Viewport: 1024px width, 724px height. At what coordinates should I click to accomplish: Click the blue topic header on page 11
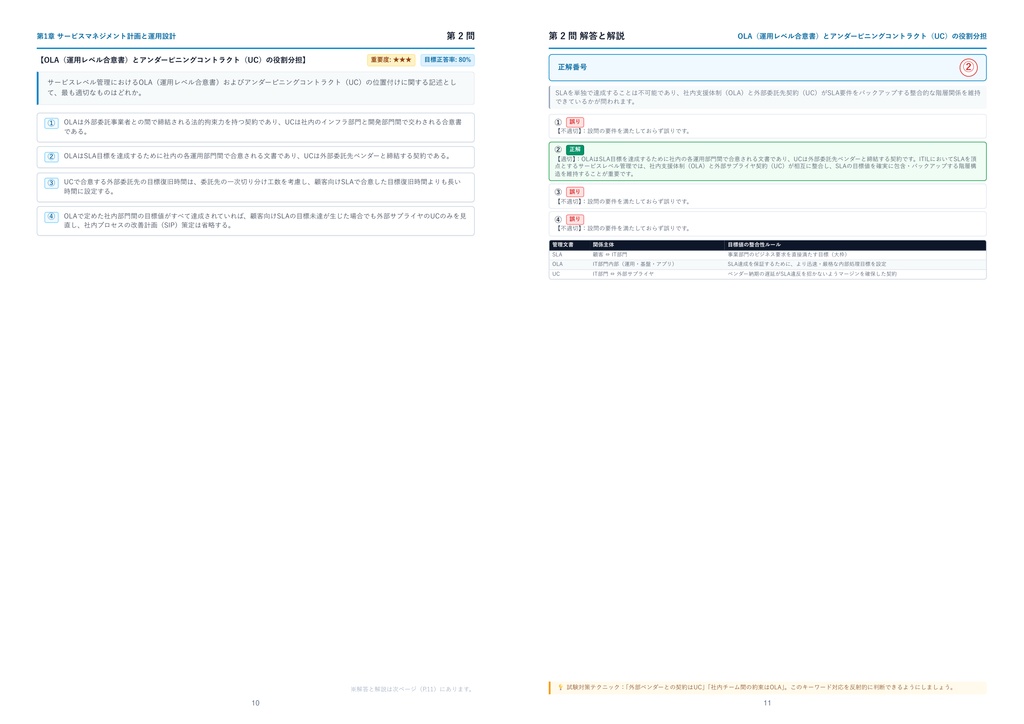[862, 37]
